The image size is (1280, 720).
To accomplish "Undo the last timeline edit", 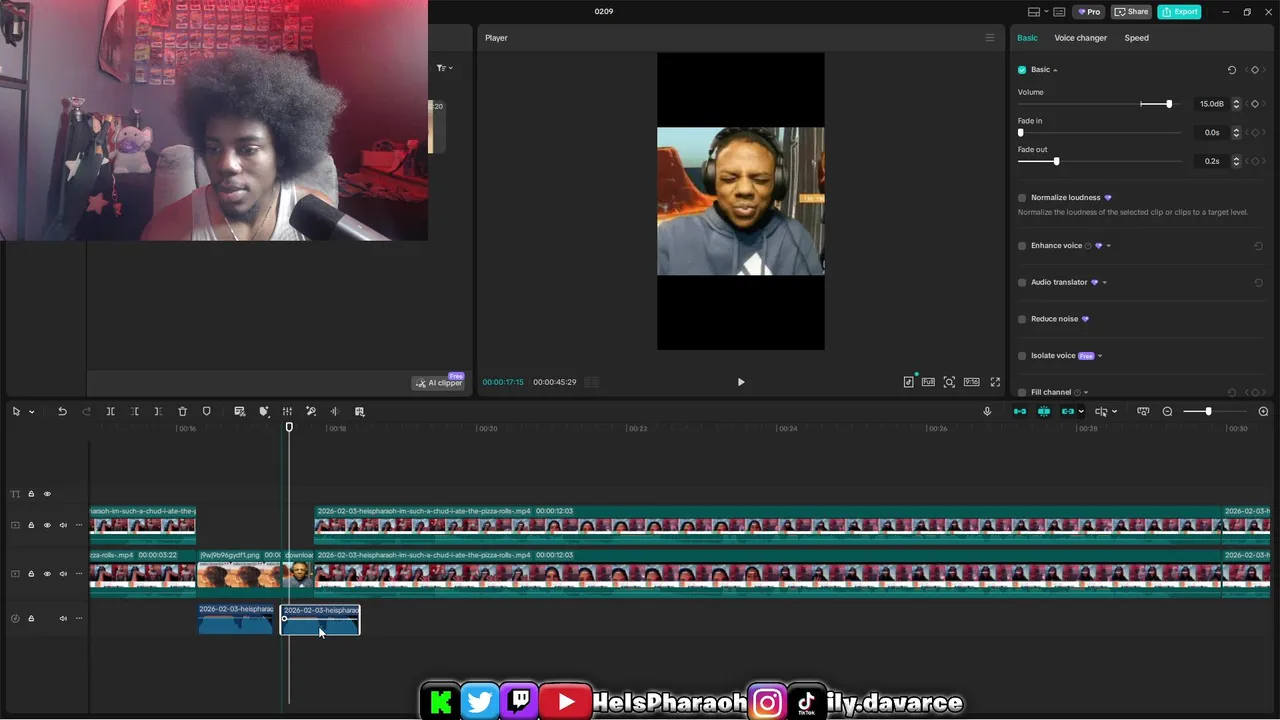I will pyautogui.click(x=62, y=411).
